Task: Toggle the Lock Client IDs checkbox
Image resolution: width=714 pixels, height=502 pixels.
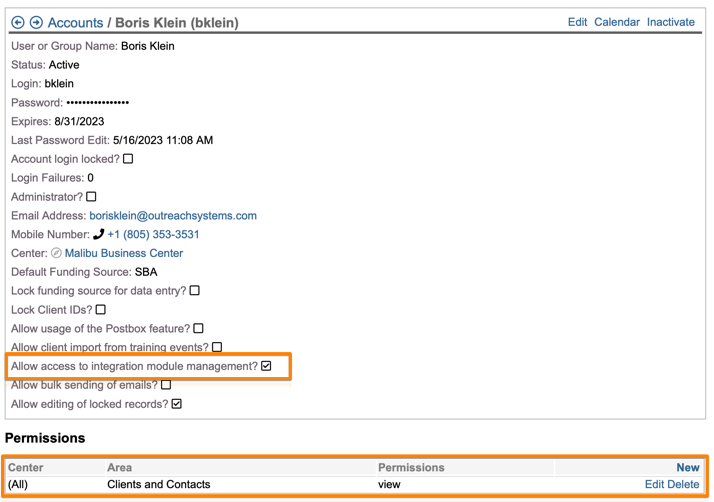Action: pyautogui.click(x=100, y=310)
